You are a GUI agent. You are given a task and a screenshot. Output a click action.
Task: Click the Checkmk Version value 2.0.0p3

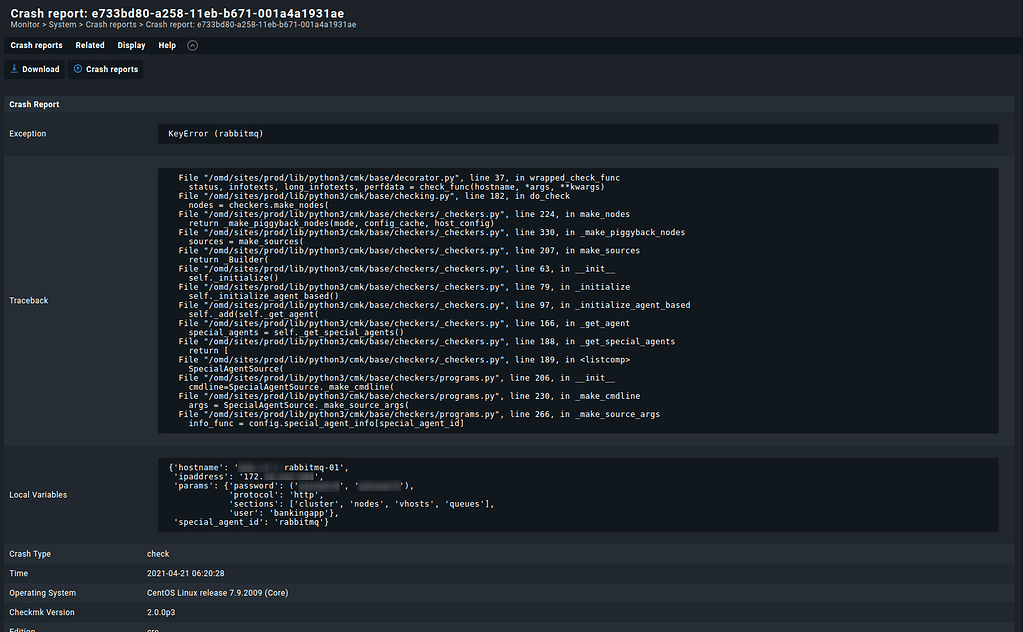160,612
